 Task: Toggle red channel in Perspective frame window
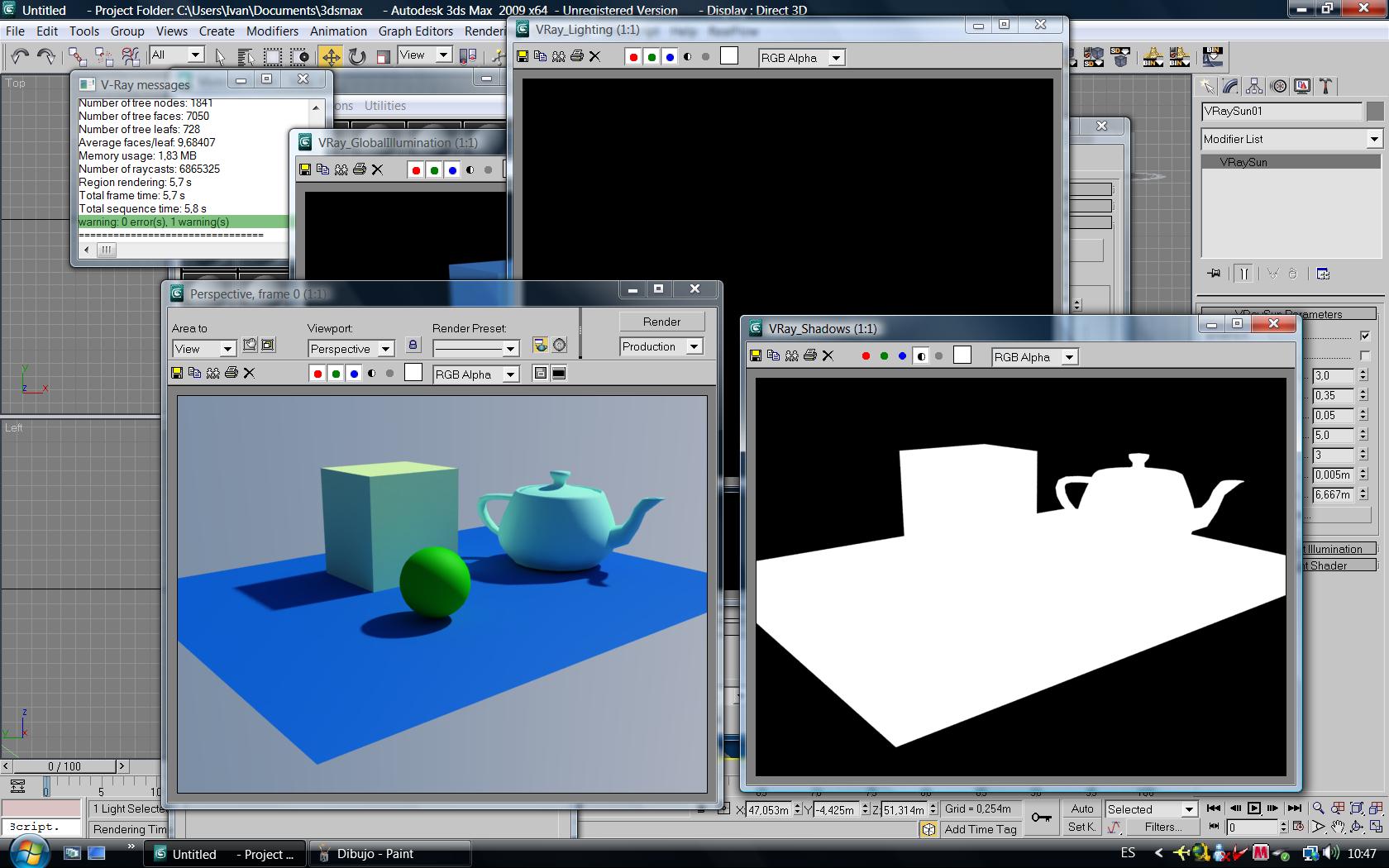click(317, 374)
